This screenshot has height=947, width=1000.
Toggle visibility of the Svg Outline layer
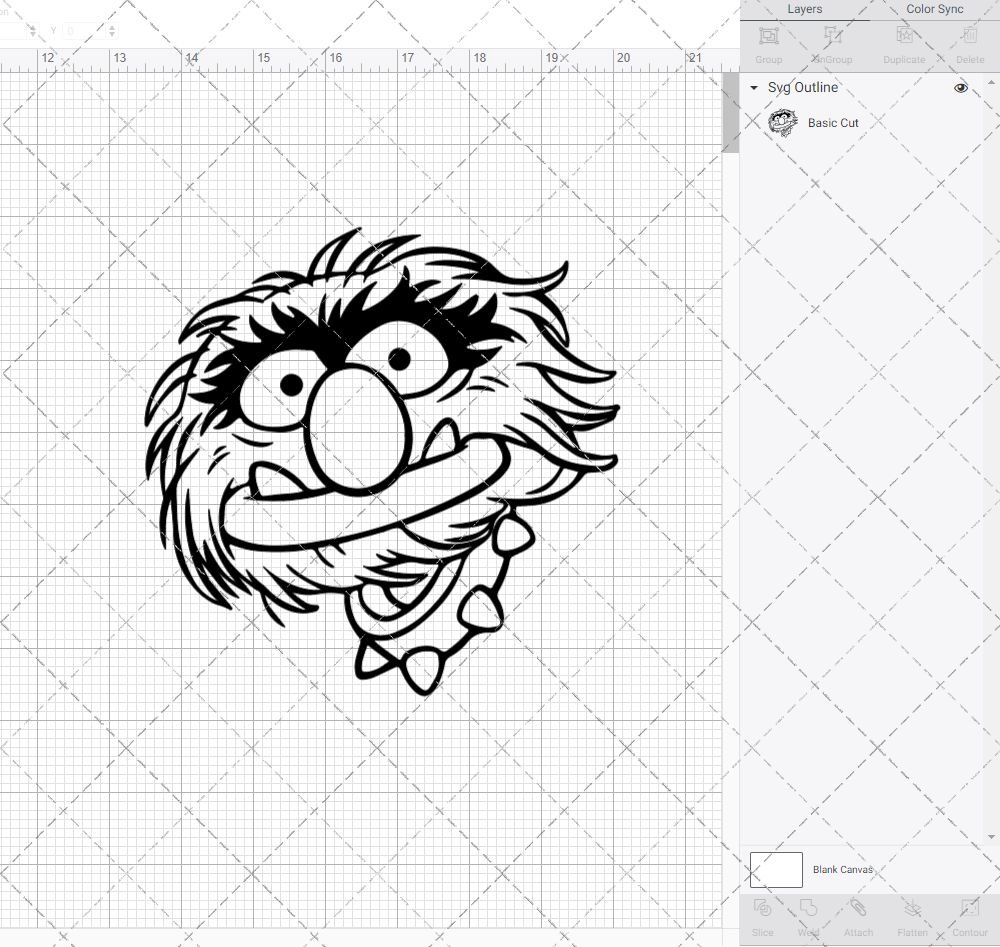coord(961,88)
